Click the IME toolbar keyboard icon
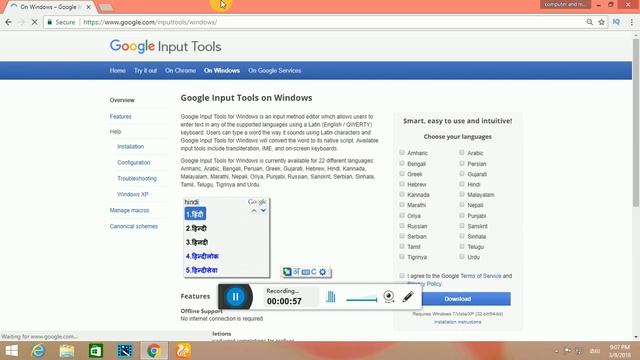 pyautogui.click(x=306, y=272)
